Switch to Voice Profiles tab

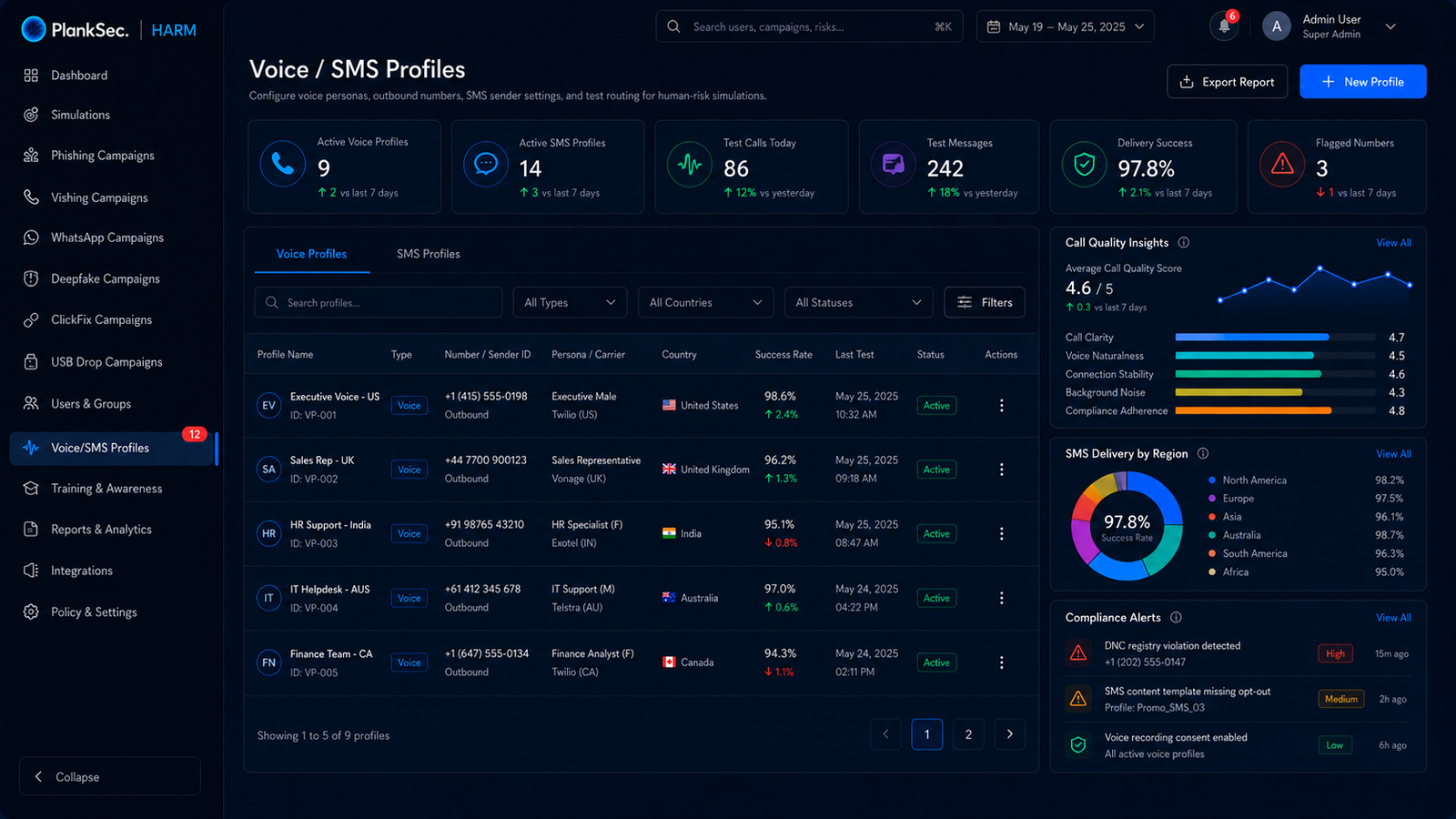(x=311, y=254)
